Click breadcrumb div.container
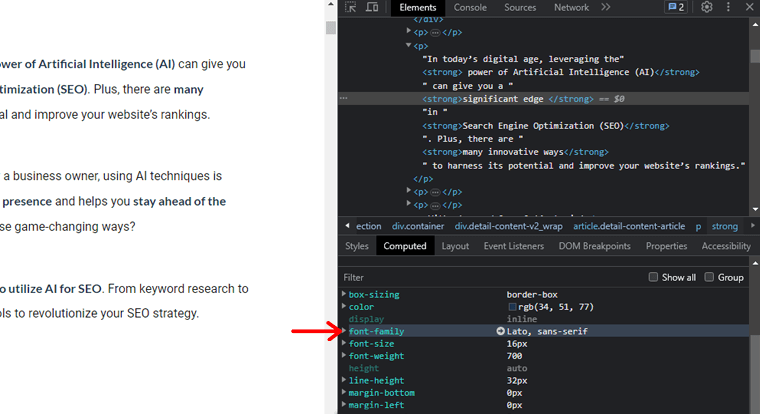Screen dimensions: 760x414 coord(418,226)
